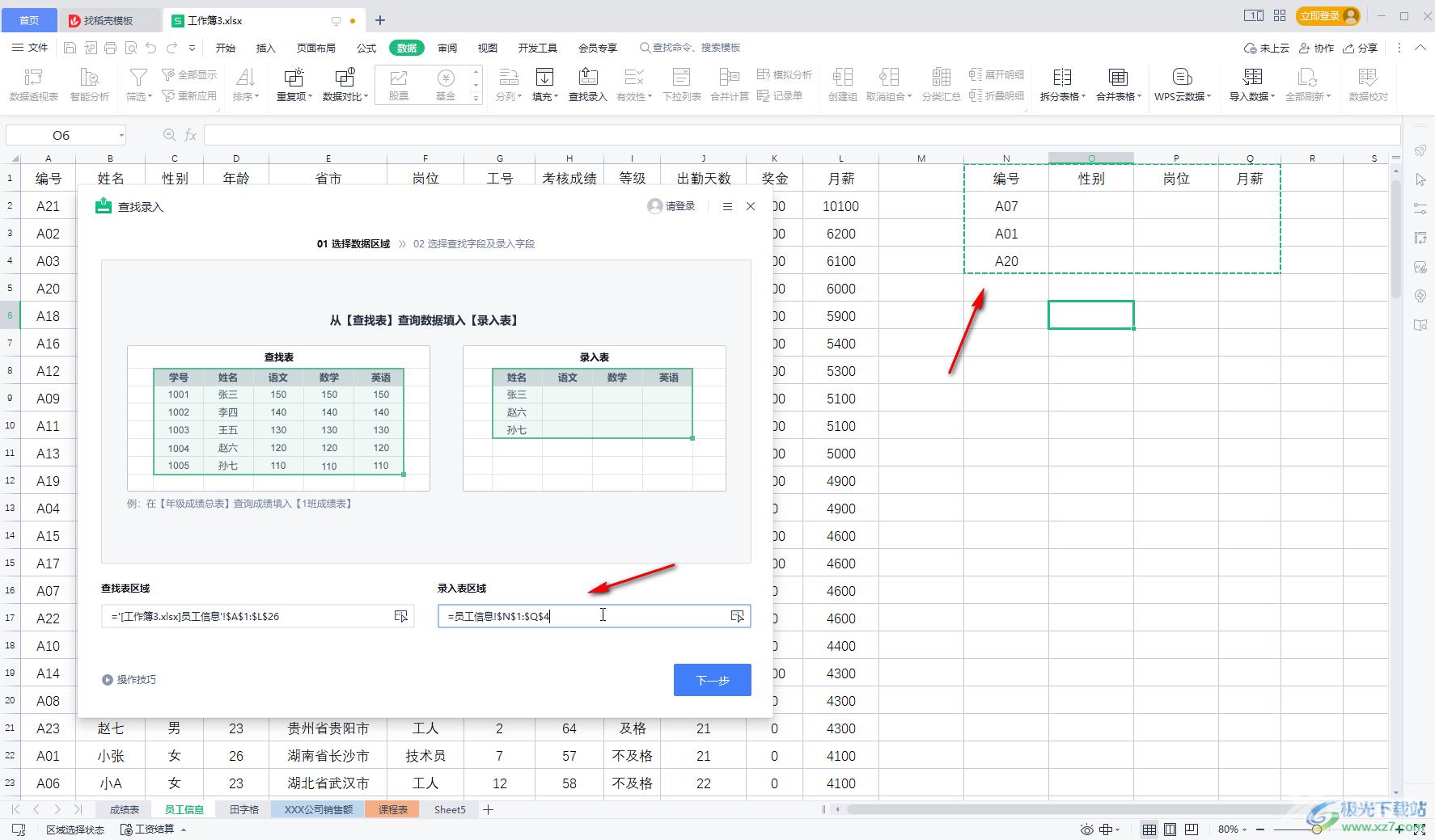This screenshot has height=840, width=1435.
Task: Open the Split Table (拆分表格) tool
Action: tap(1062, 85)
